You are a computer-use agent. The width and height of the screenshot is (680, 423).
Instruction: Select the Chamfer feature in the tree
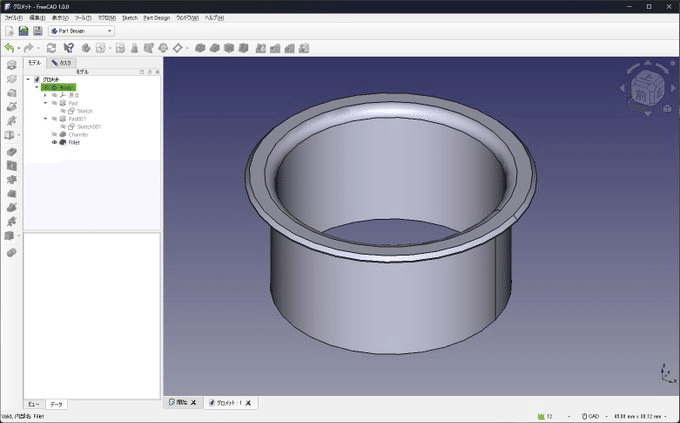pos(78,134)
